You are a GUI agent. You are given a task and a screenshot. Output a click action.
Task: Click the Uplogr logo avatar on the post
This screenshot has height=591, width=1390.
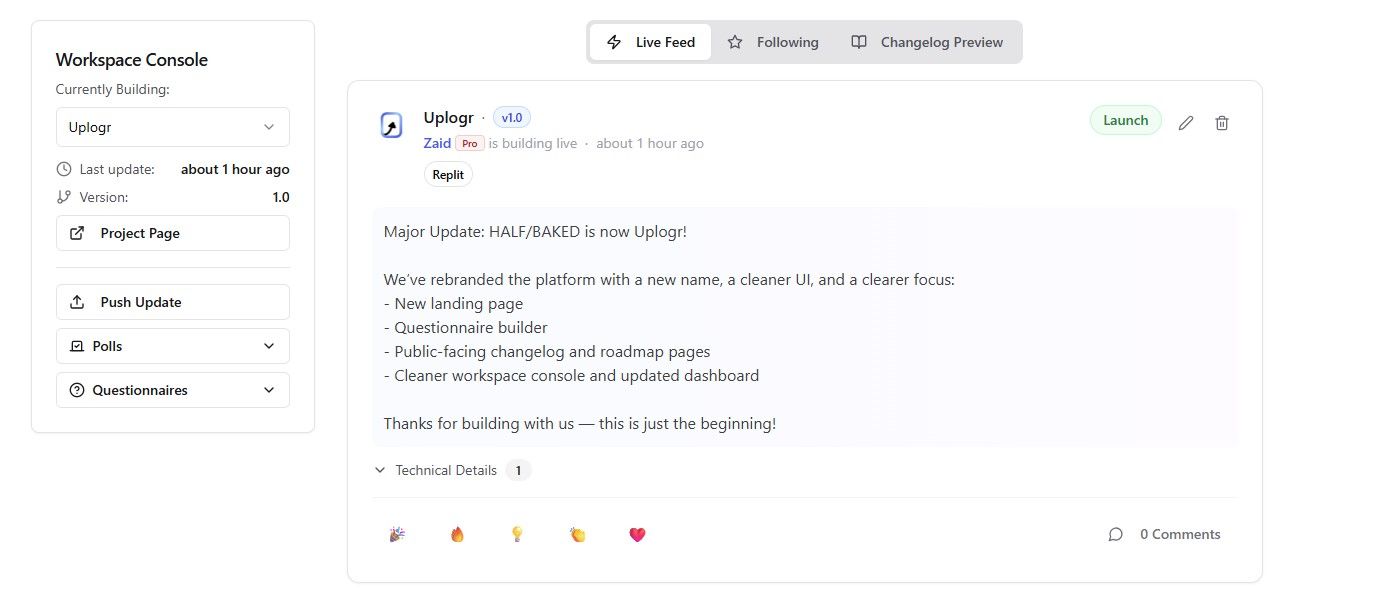pos(390,125)
